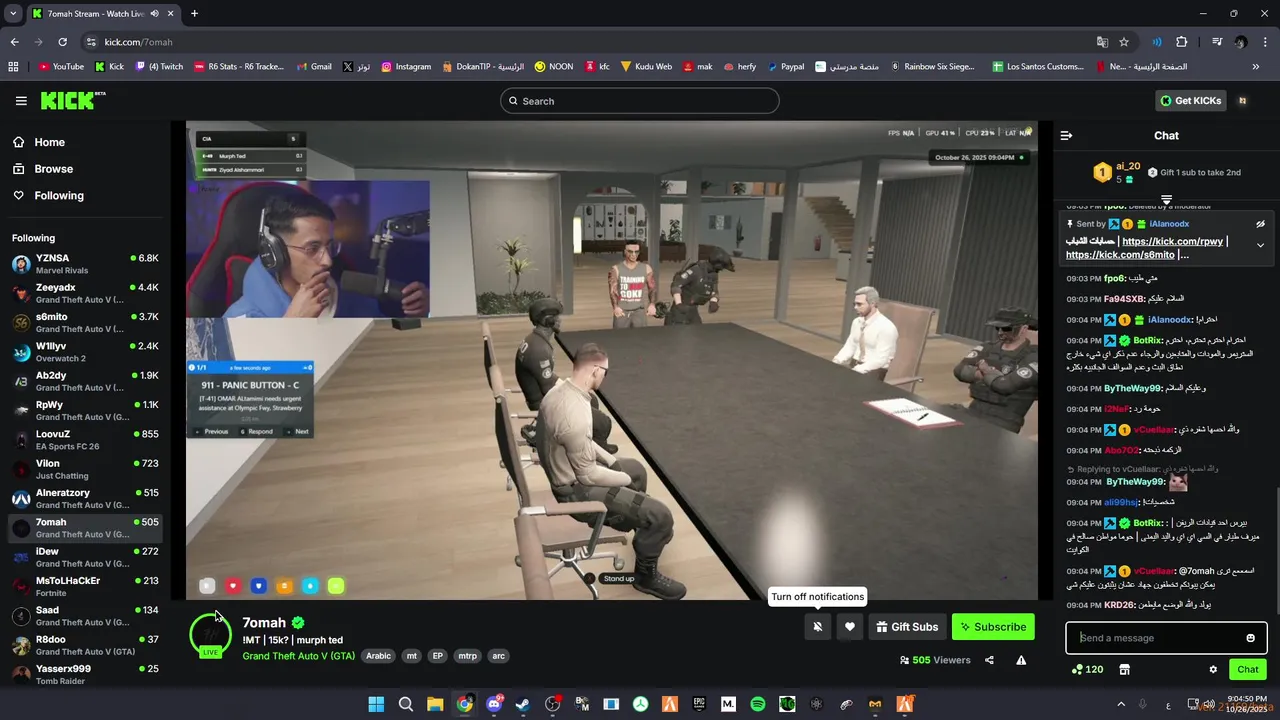Open the hamburger sidebar menu

[21, 101]
